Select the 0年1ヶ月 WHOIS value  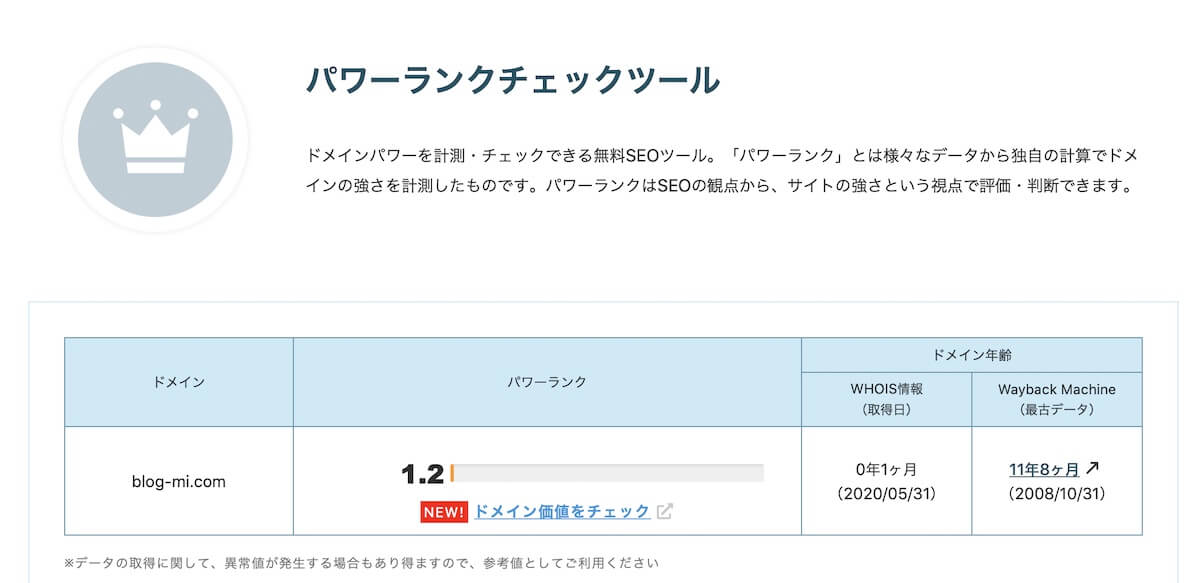click(x=886, y=470)
